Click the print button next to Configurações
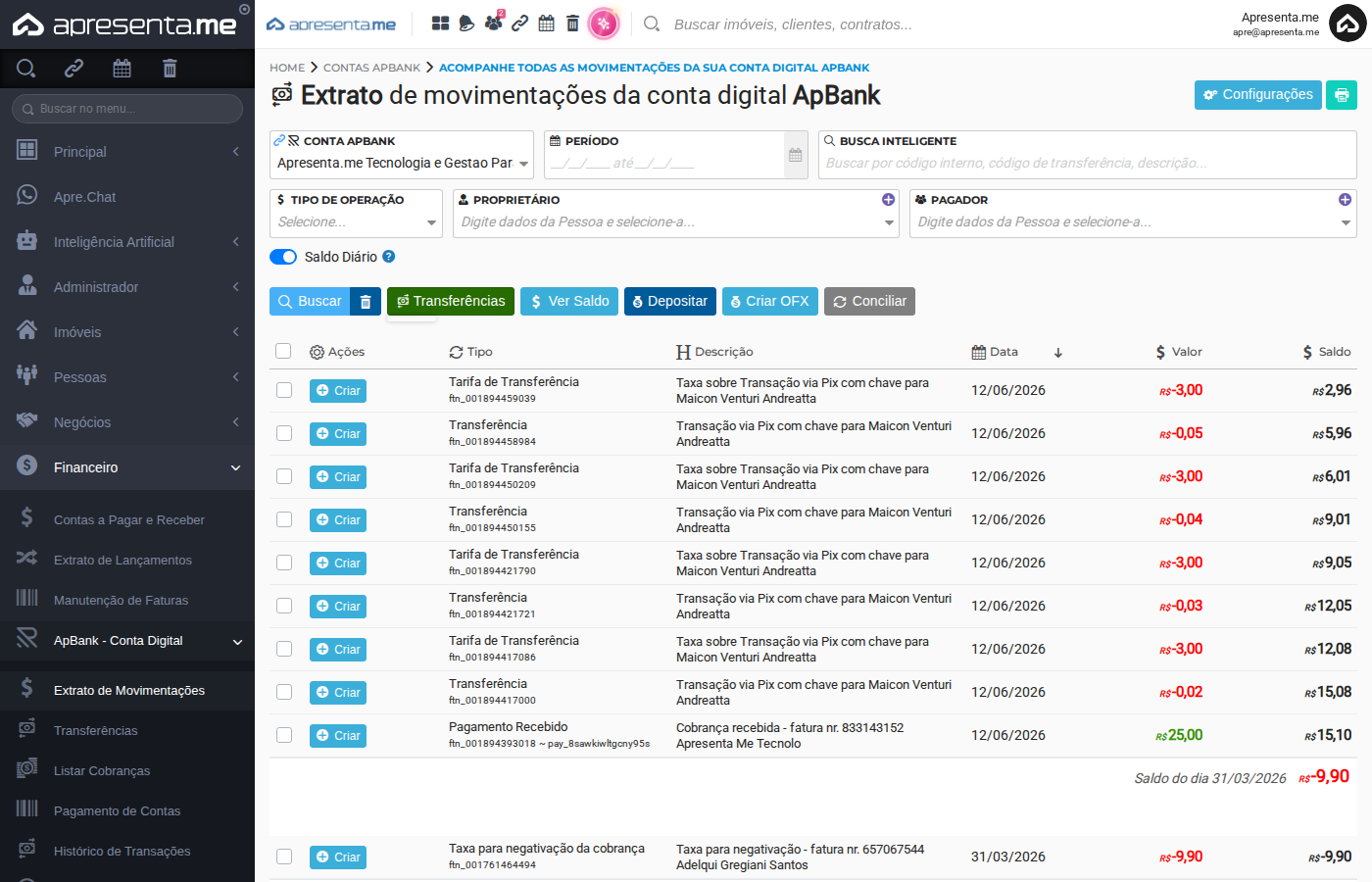Viewport: 1372px width, 882px height. point(1342,95)
